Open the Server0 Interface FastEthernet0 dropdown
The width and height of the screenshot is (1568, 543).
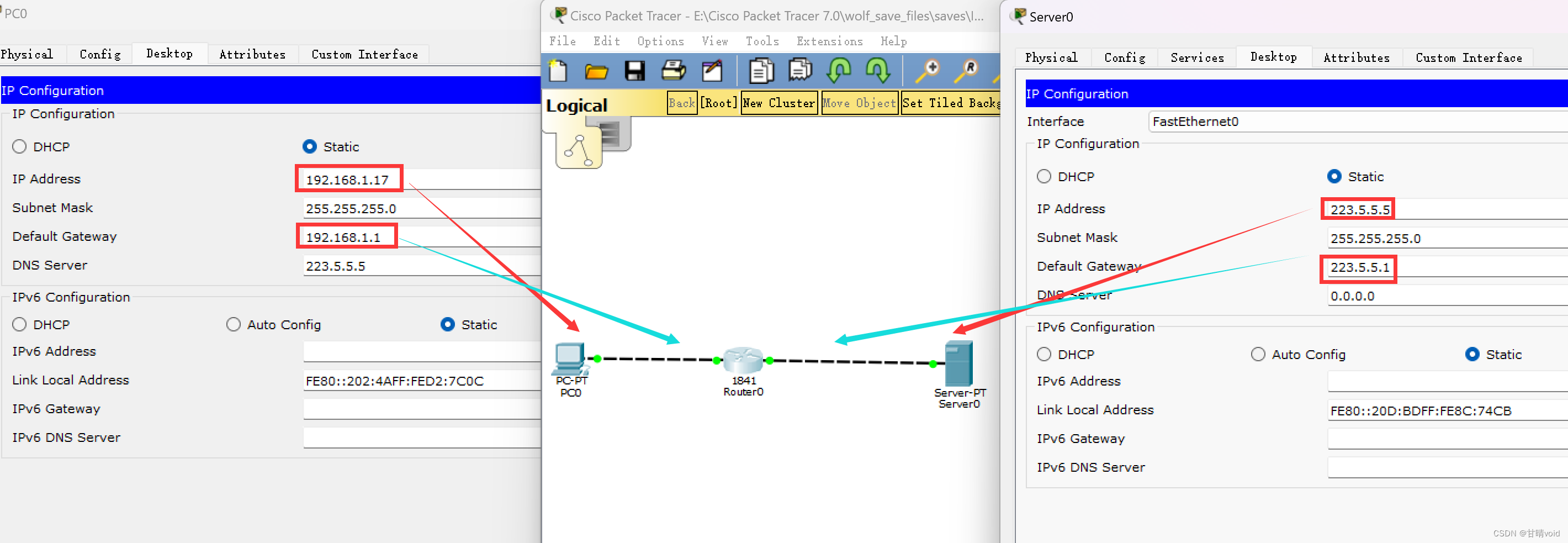tap(1358, 122)
